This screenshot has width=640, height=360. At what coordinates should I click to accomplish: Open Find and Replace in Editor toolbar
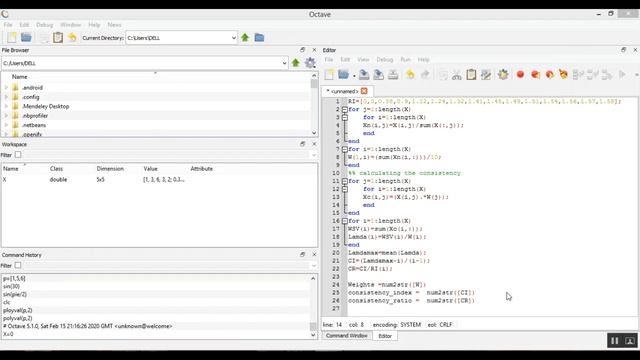(486, 75)
